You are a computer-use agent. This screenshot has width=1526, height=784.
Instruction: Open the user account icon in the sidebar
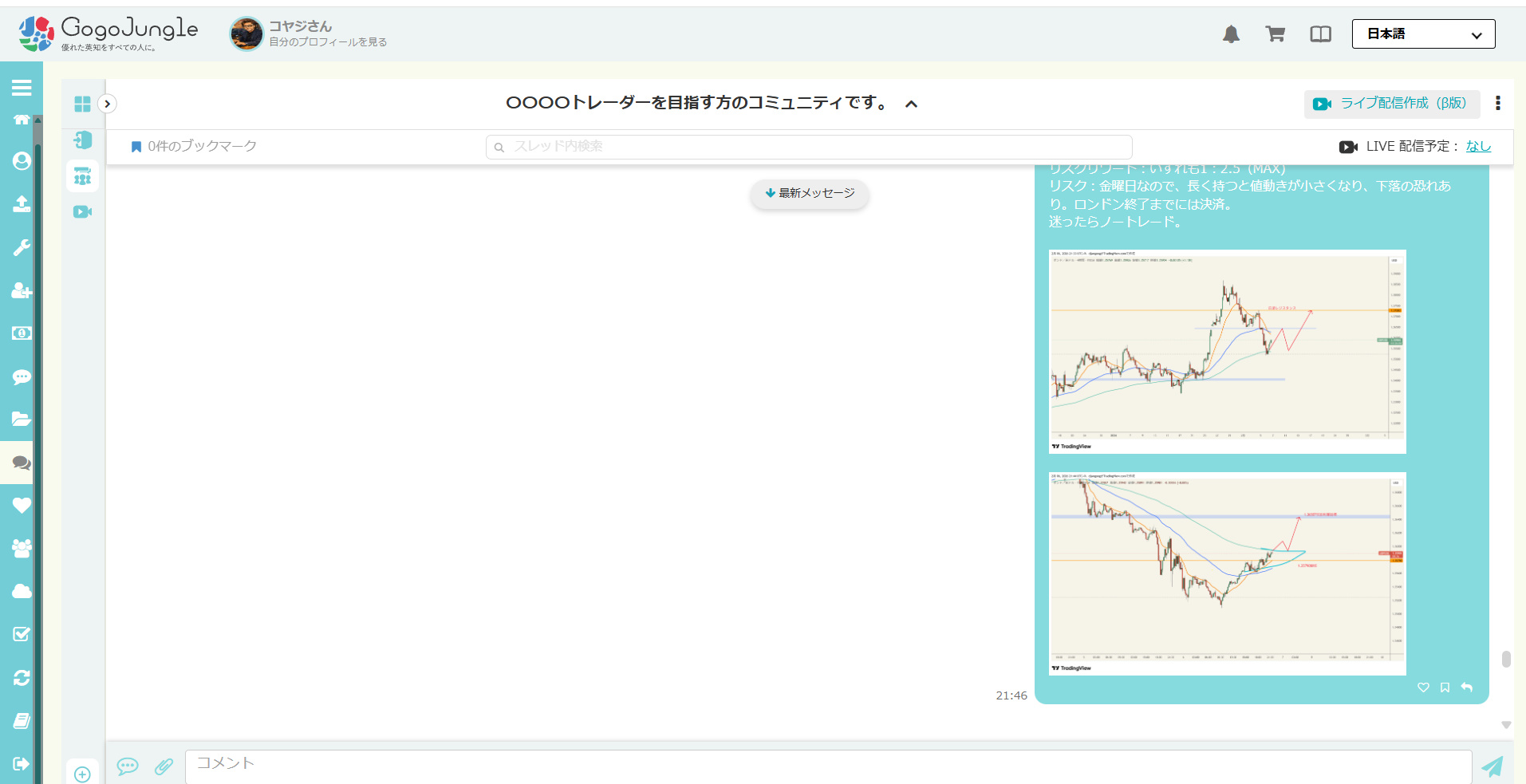point(22,161)
